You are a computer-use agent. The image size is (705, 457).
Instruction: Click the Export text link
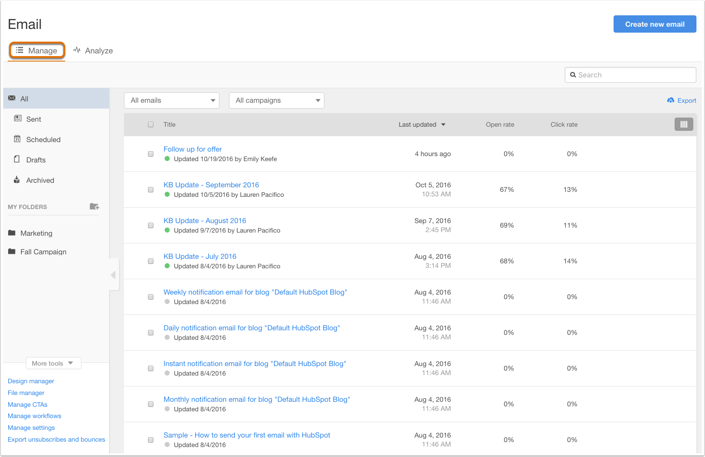pos(687,100)
